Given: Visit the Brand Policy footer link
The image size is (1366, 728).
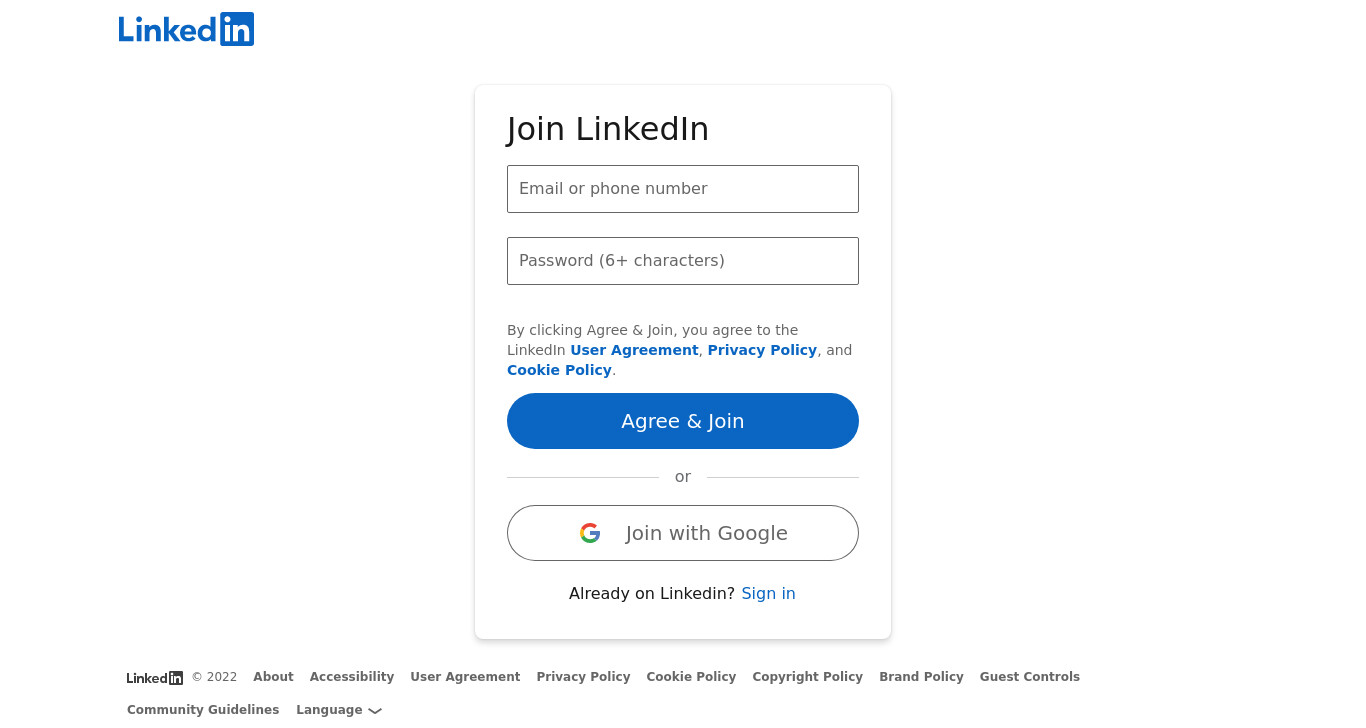Looking at the screenshot, I should 921,677.
